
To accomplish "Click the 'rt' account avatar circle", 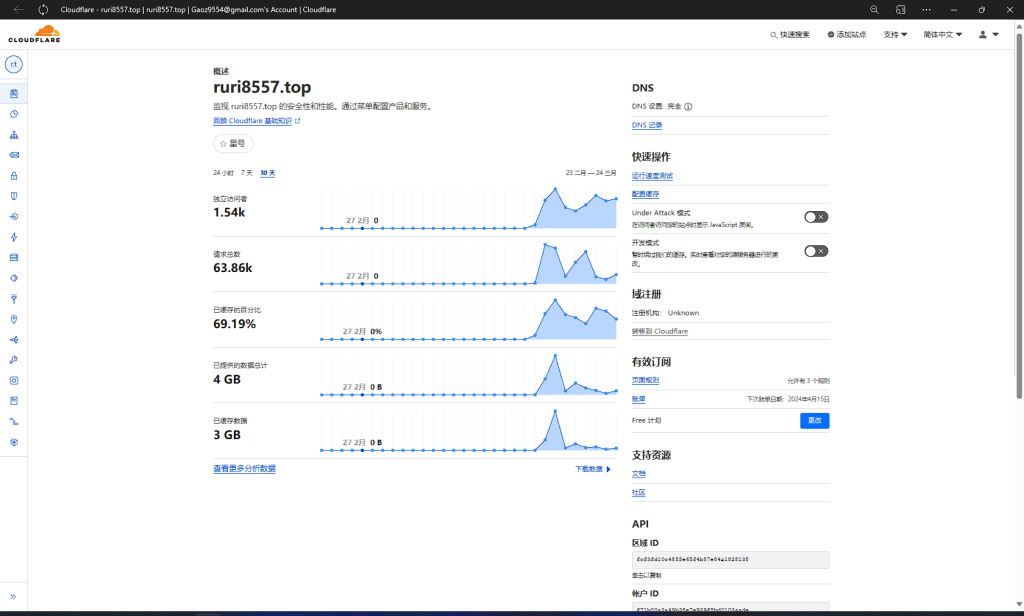I will click(x=14, y=64).
